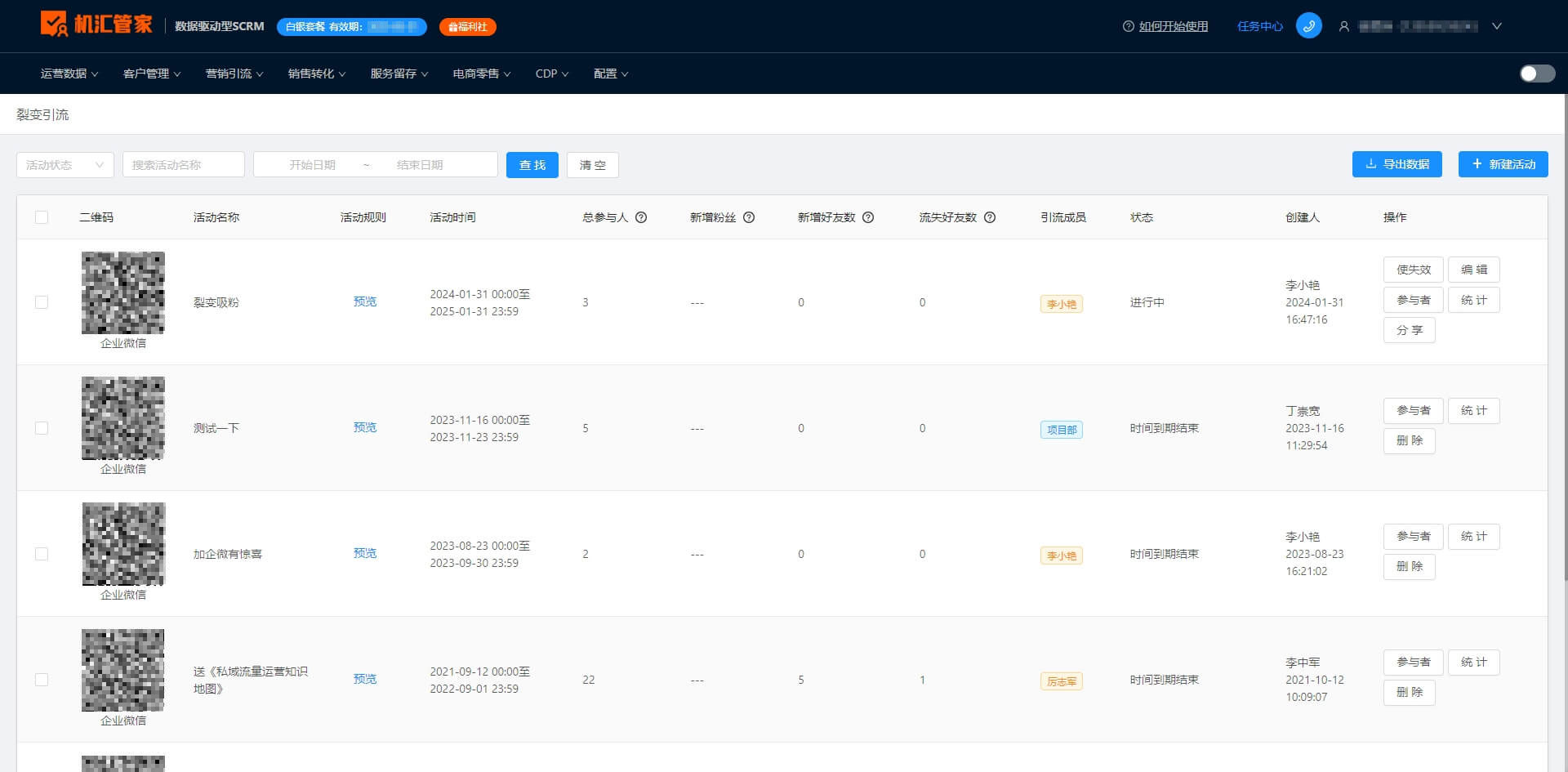Open the 任务中心 link
Viewport: 1568px width, 772px height.
(1260, 26)
